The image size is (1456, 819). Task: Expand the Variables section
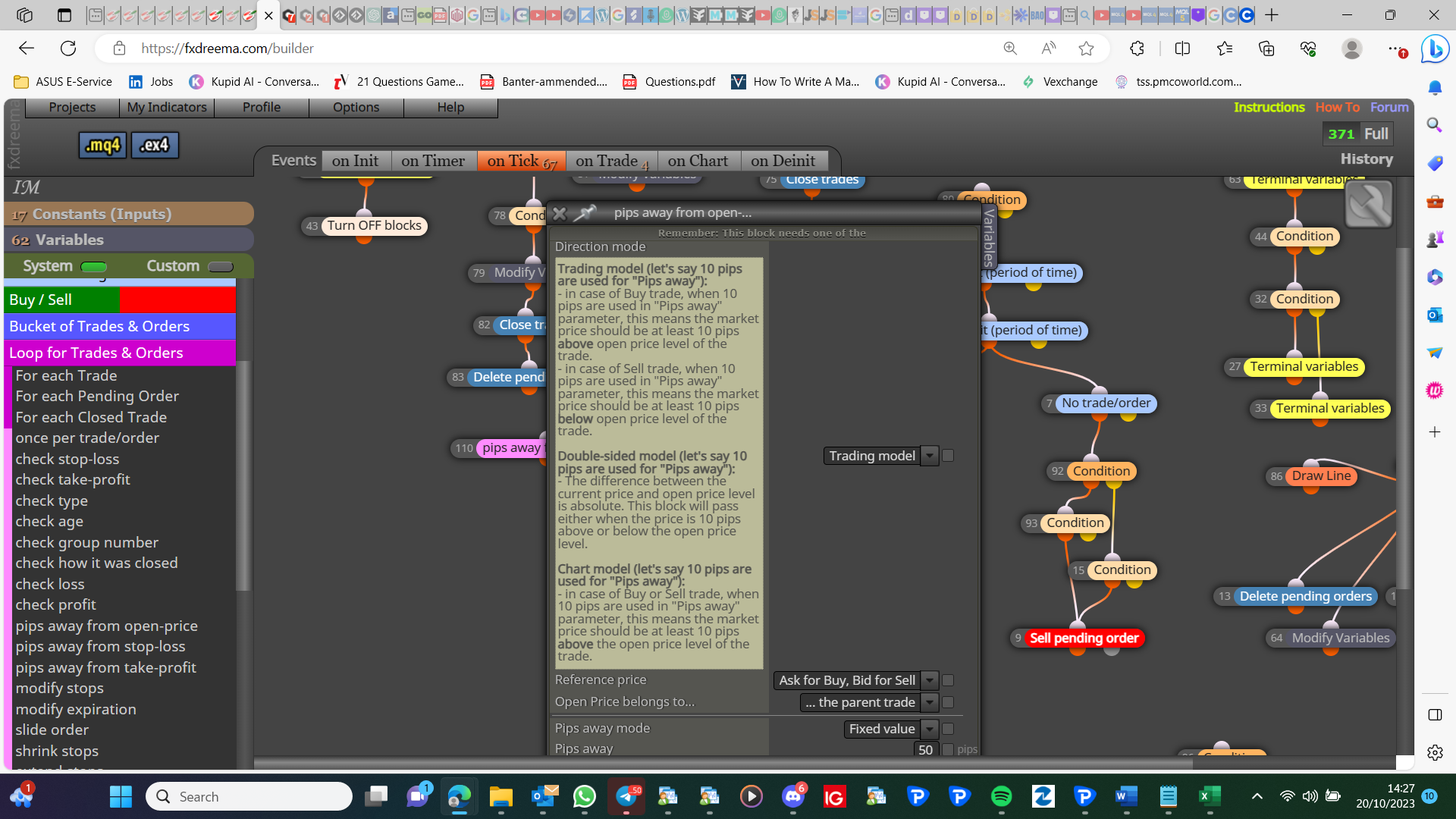[x=129, y=240]
